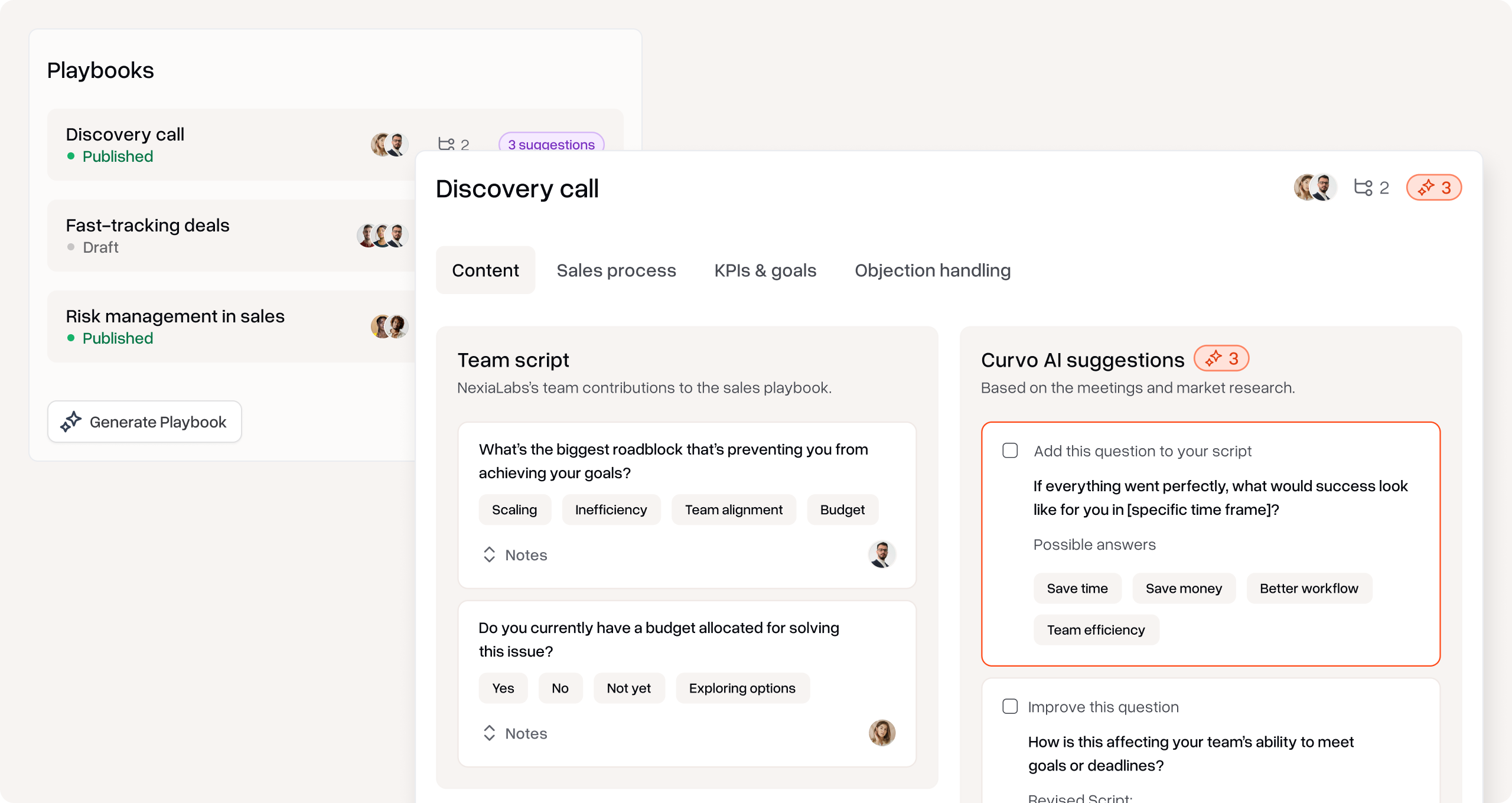Click the sparkle icon on Generate Playbook

coord(71,422)
